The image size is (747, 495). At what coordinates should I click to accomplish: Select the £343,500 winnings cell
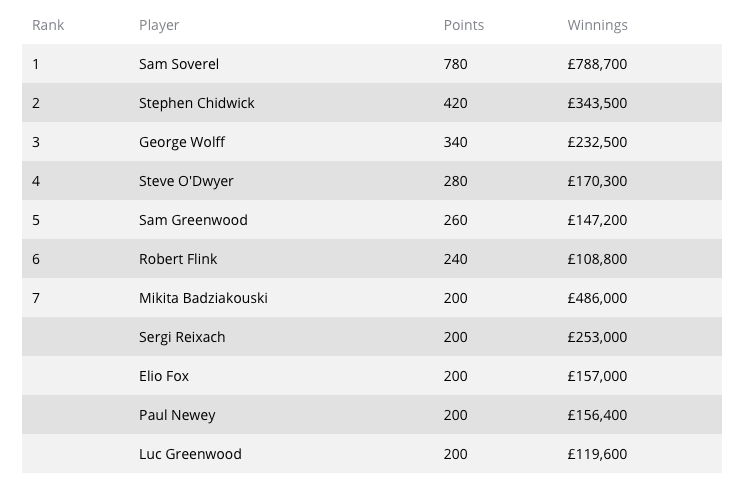(x=597, y=103)
